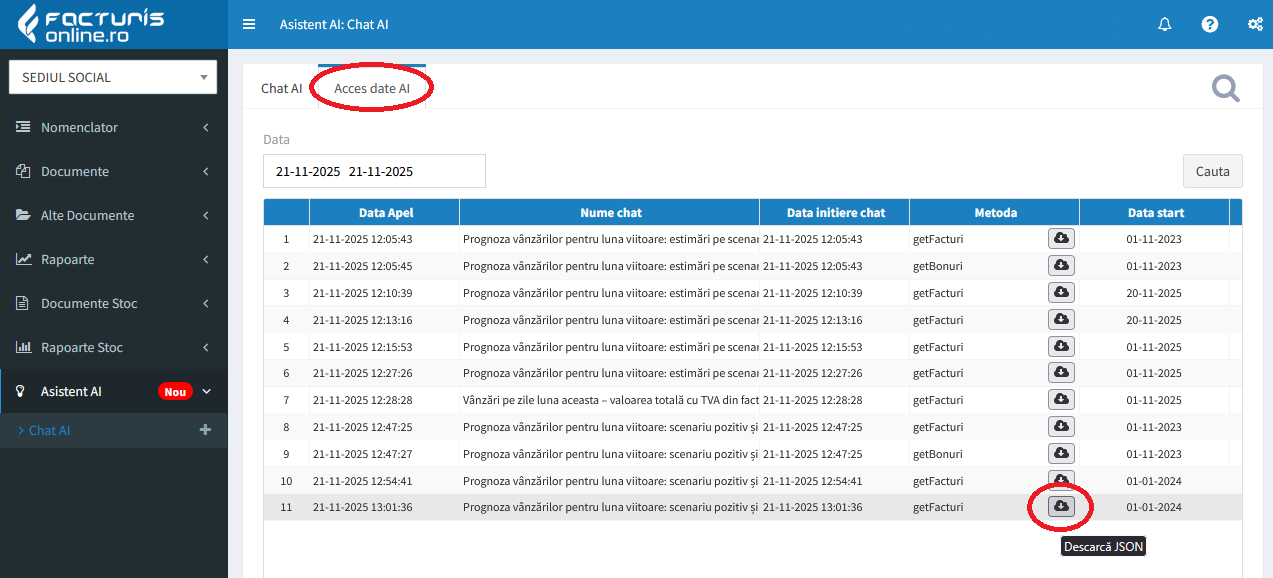Click the hamburger menu icon in header

[249, 24]
